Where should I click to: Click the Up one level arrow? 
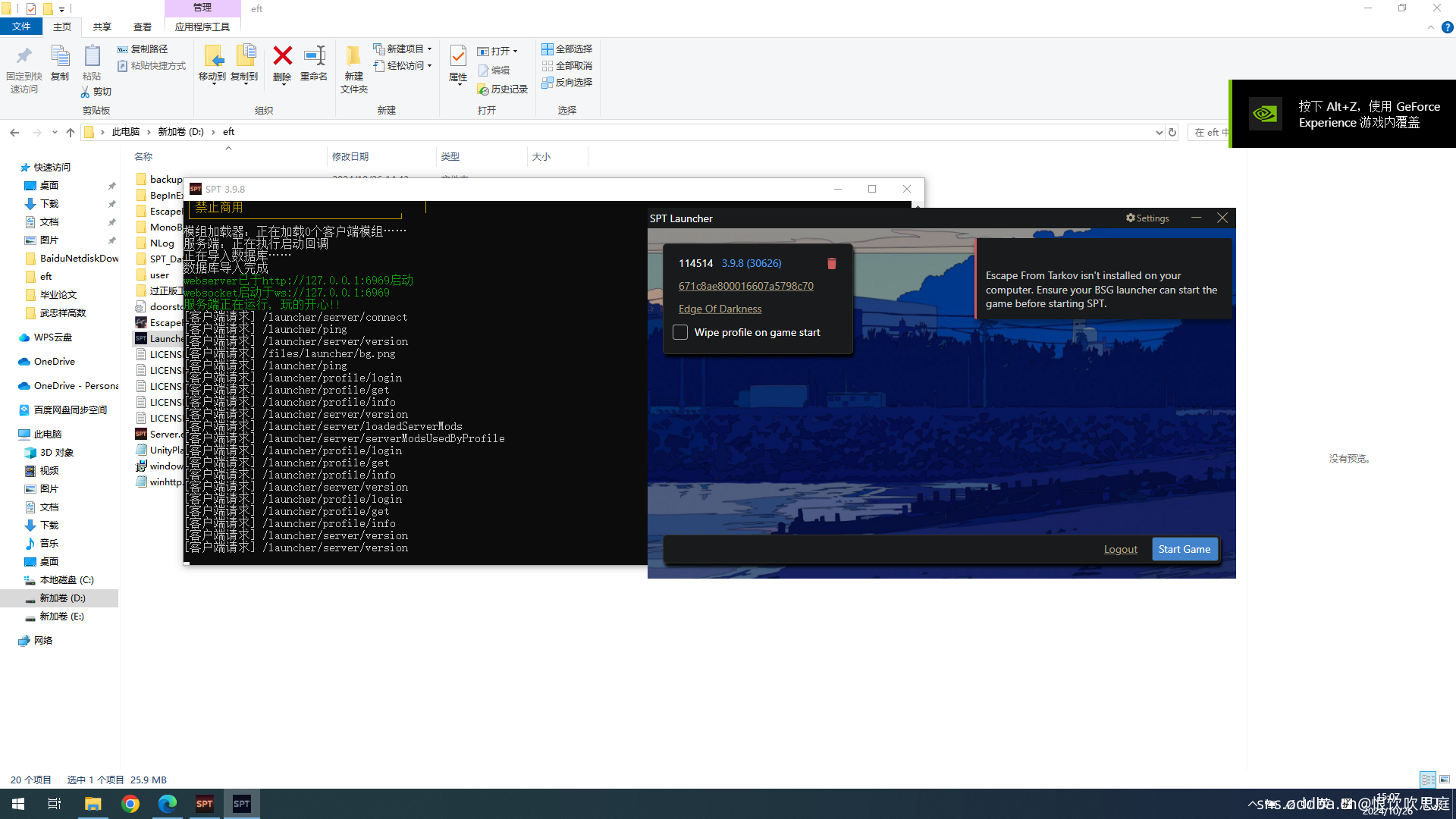(x=71, y=133)
